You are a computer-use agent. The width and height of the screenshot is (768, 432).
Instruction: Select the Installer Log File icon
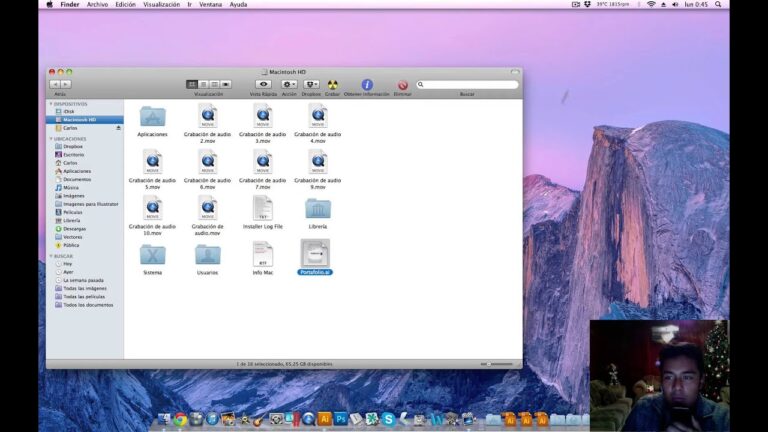click(x=263, y=208)
